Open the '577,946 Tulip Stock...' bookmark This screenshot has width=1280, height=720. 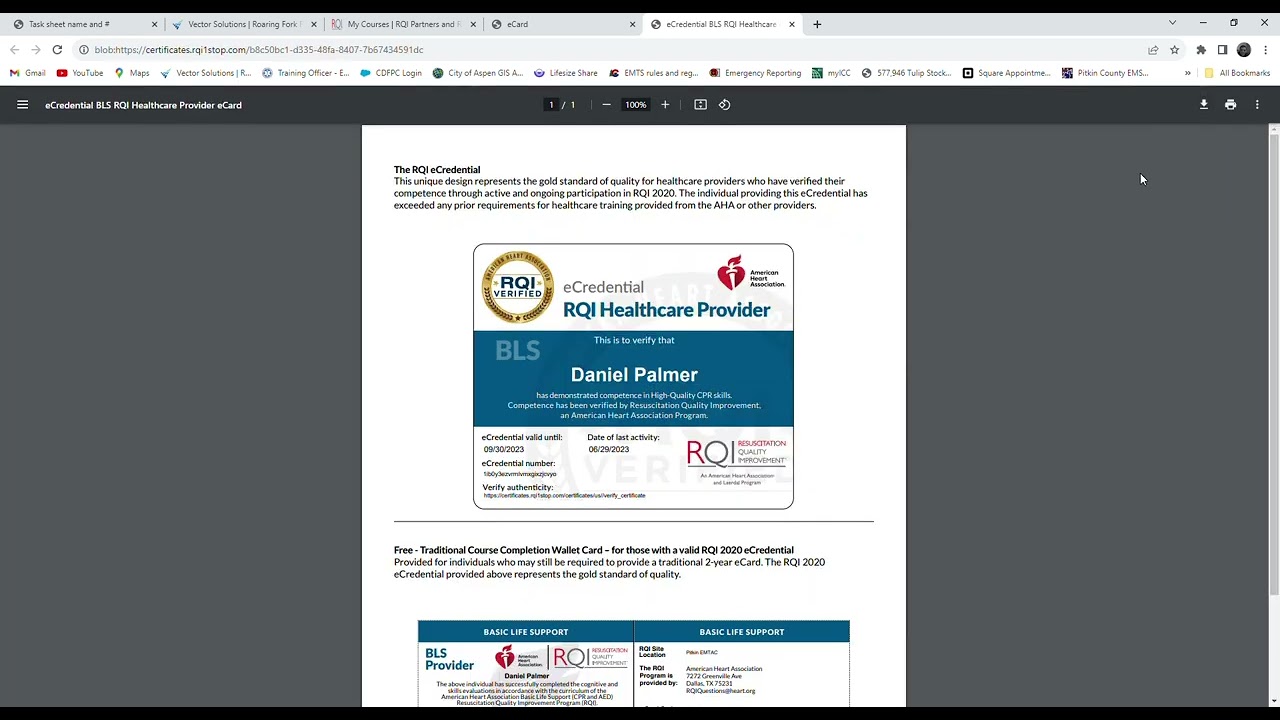tap(906, 73)
